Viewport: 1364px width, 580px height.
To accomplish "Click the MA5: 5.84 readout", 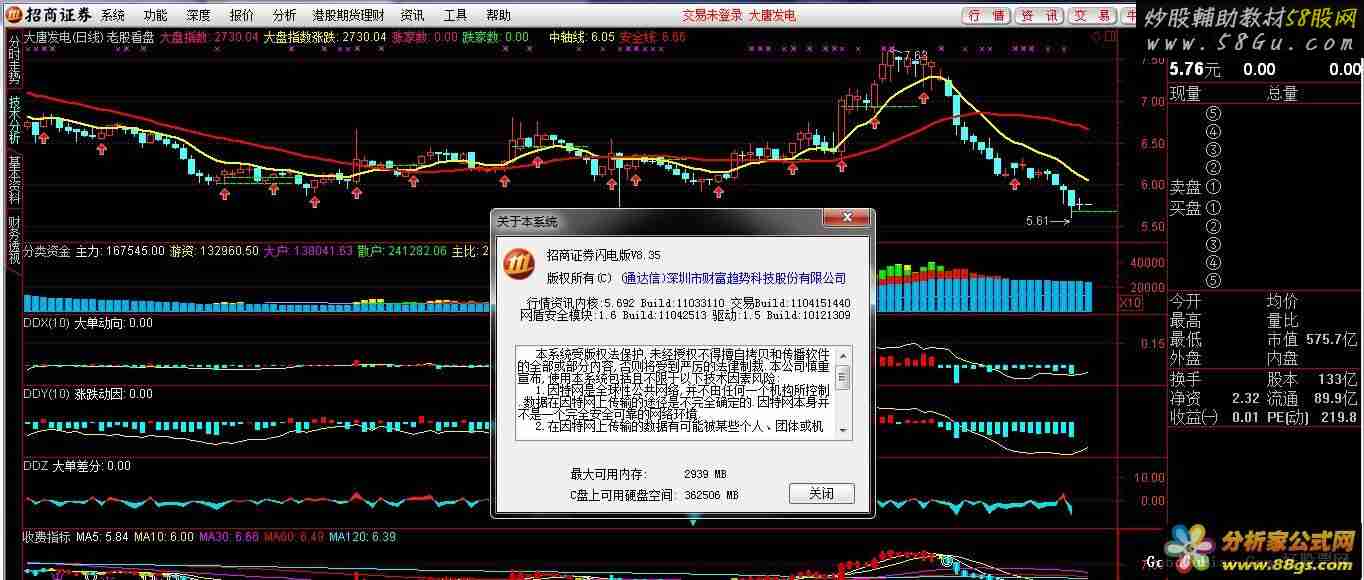I will click(102, 537).
